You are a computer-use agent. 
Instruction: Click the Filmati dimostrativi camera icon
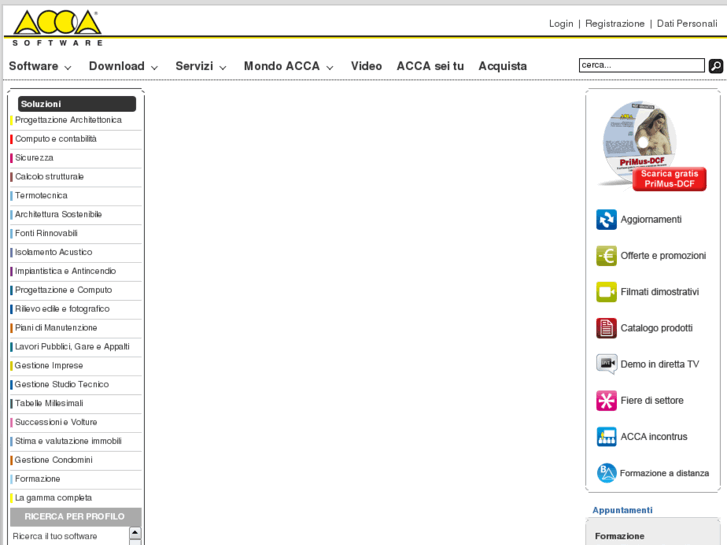(606, 292)
